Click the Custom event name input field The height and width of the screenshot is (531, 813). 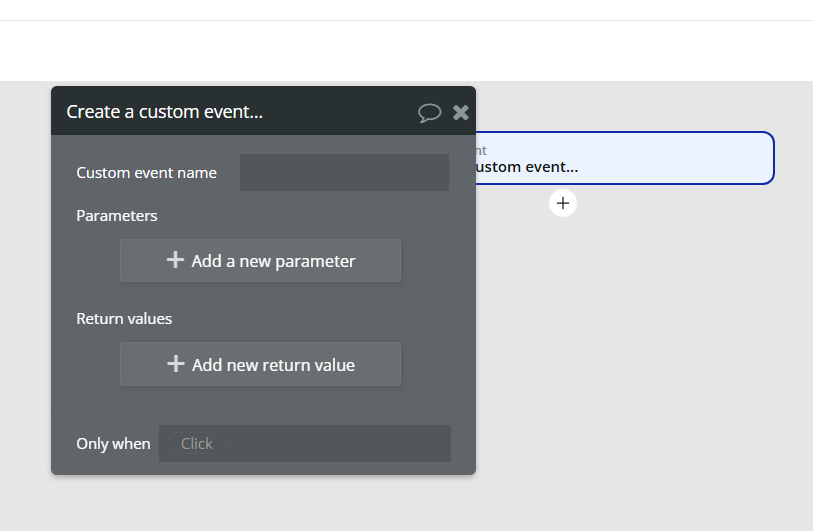(x=344, y=173)
